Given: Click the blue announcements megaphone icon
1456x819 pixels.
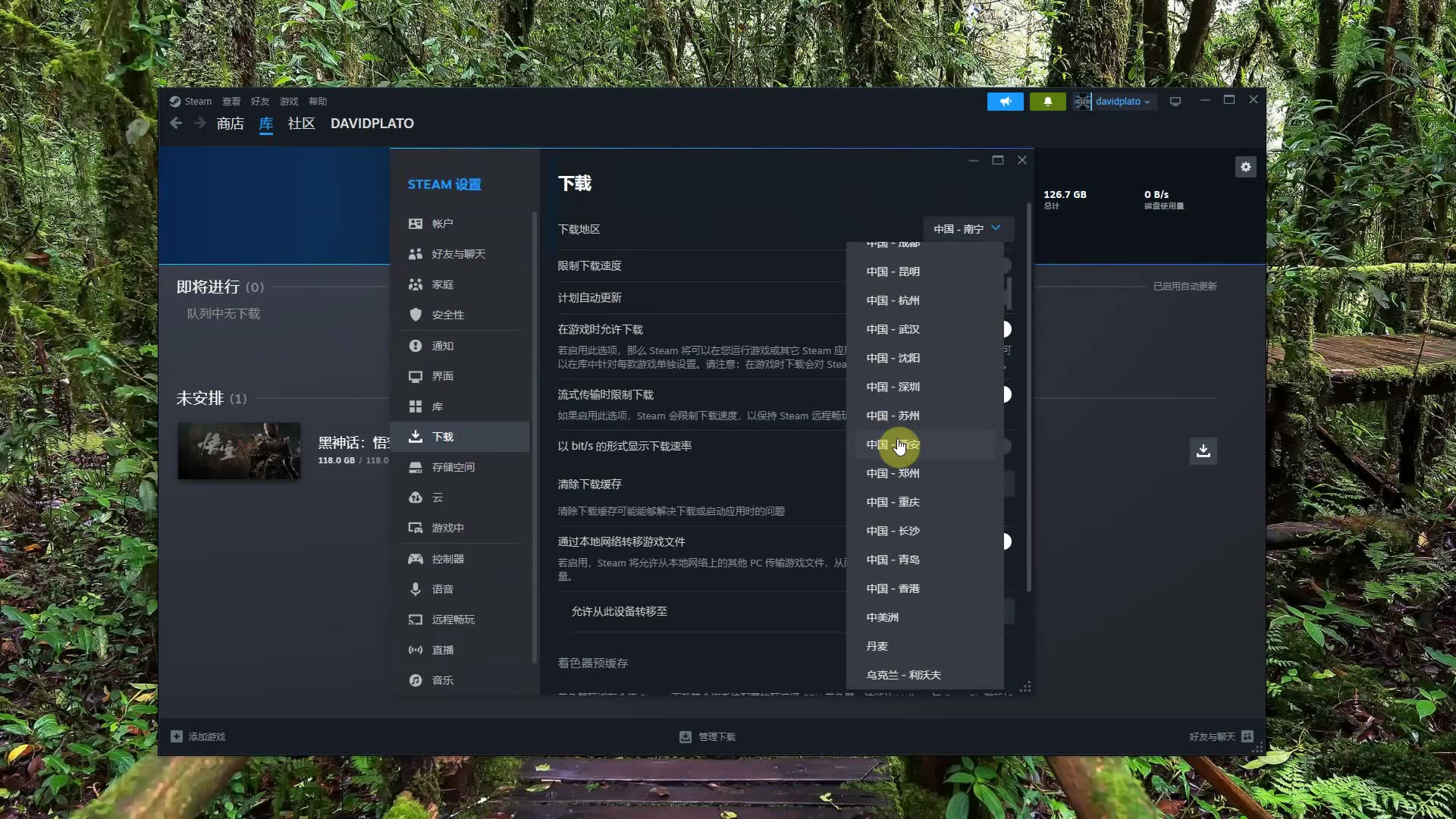Looking at the screenshot, I should click(x=1006, y=101).
